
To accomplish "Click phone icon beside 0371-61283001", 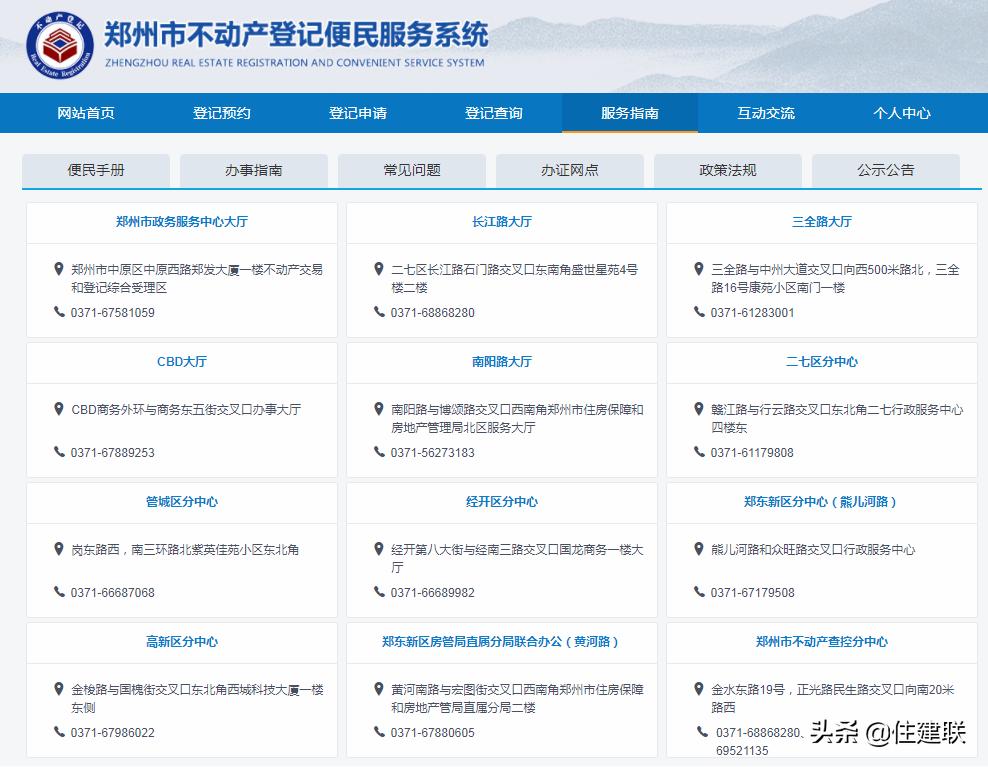I will pos(699,312).
